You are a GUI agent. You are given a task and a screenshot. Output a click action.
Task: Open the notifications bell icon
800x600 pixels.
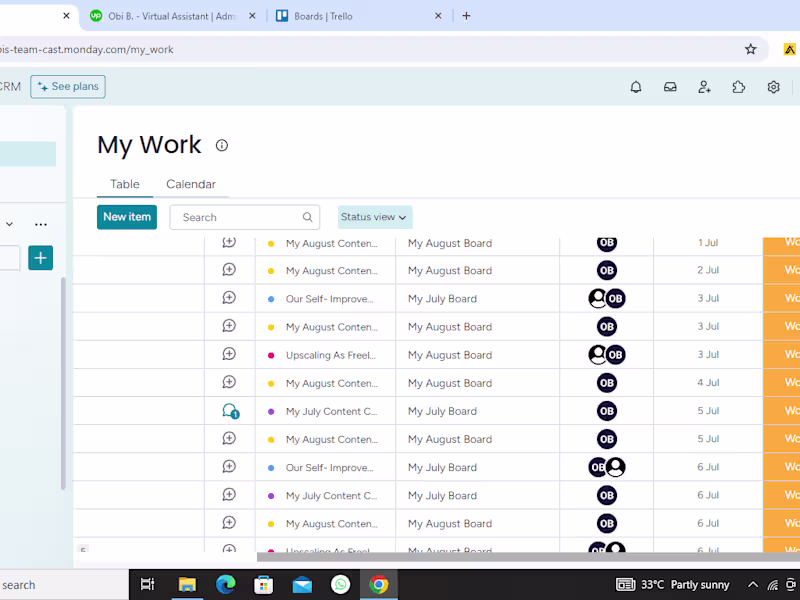click(x=635, y=87)
